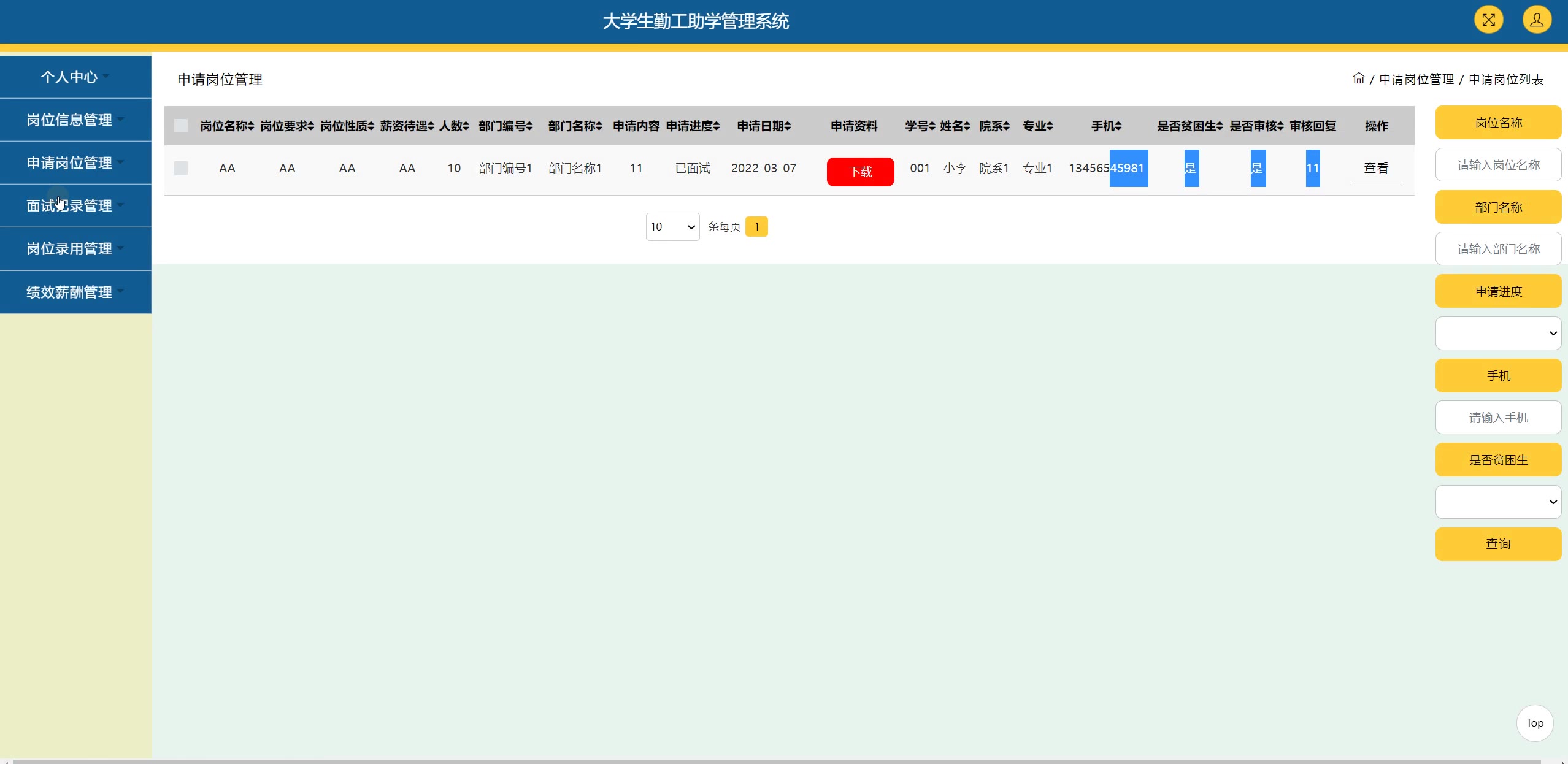Screen dimensions: 1568x764
Task: Click the horizontal scrollbar at bottom
Action: 776,762
